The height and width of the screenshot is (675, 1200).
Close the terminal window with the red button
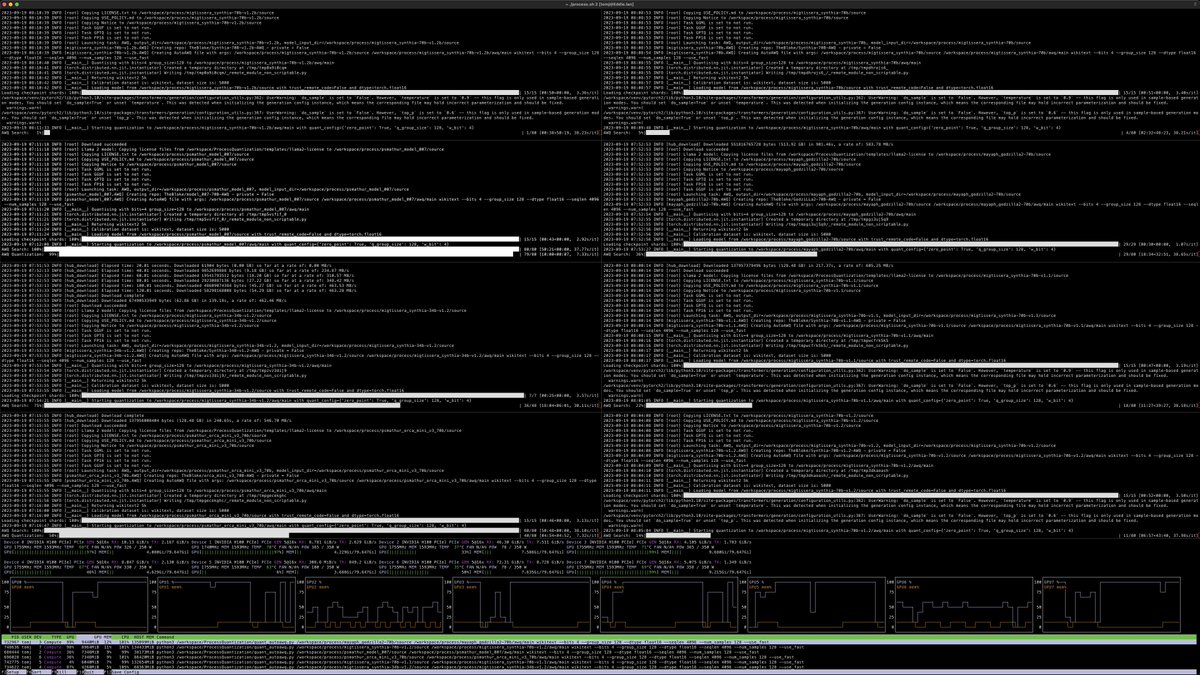[x=4, y=4]
